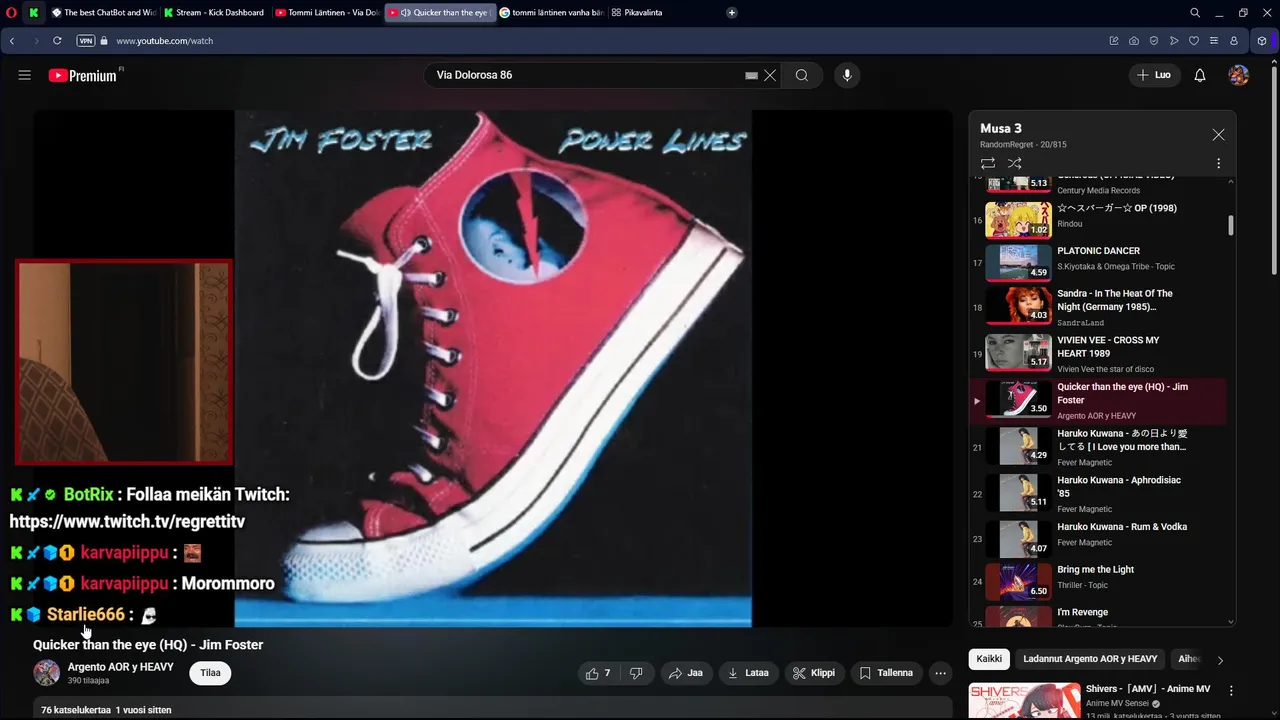Open a new browser tab
The image size is (1280, 720).
pyautogui.click(x=732, y=13)
